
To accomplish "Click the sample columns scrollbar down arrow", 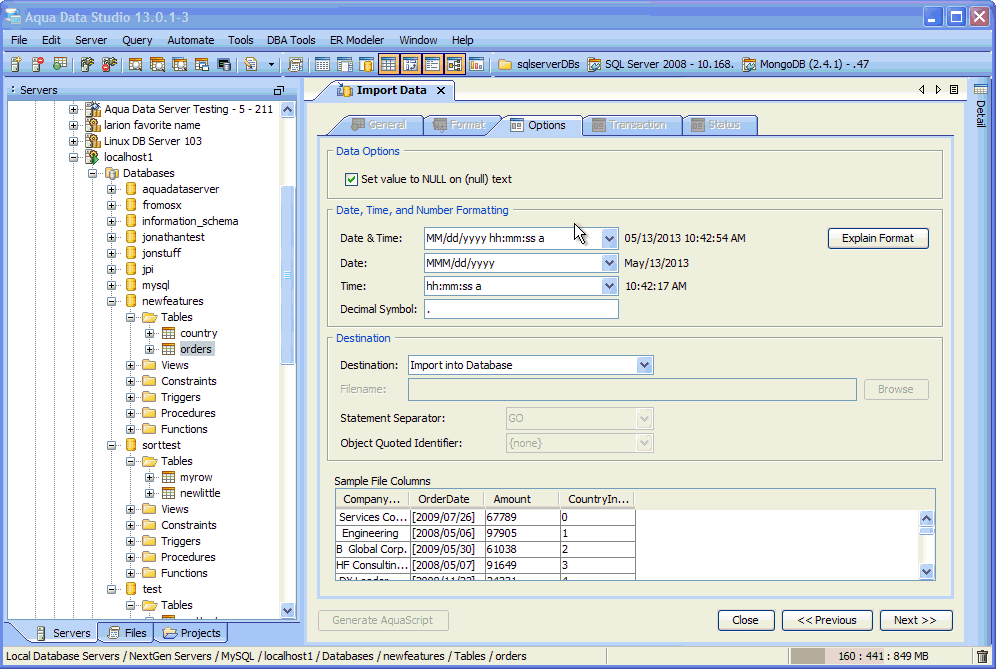I will pyautogui.click(x=927, y=572).
